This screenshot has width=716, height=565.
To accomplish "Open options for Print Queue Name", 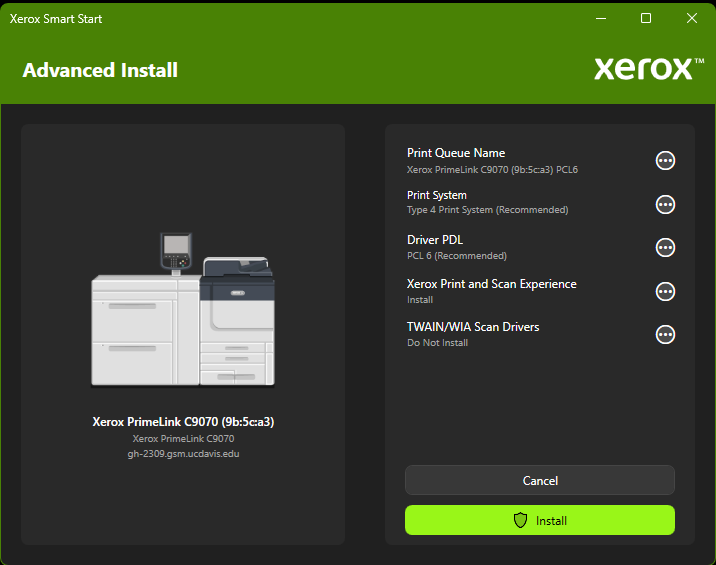I will pyautogui.click(x=665, y=161).
